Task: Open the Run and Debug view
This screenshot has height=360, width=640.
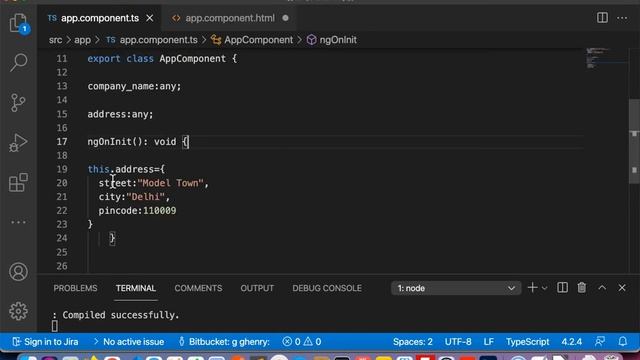Action: click(x=18, y=143)
